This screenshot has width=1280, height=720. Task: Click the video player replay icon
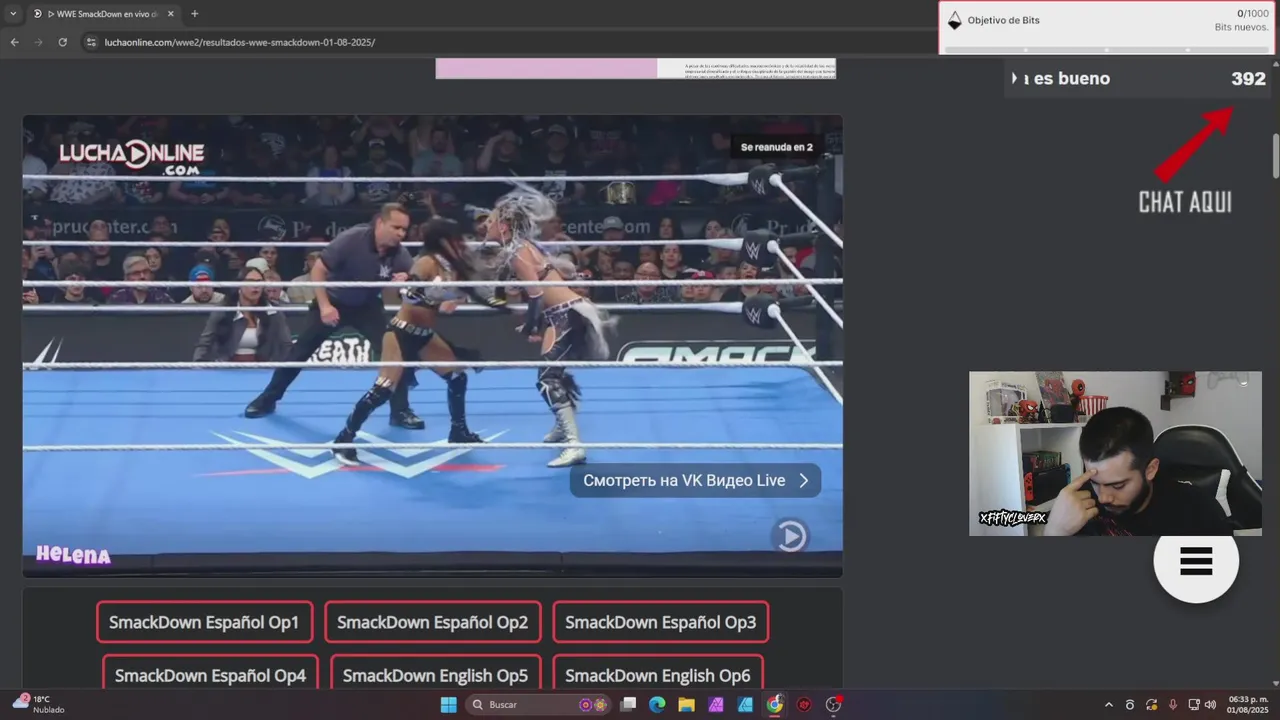(x=791, y=536)
